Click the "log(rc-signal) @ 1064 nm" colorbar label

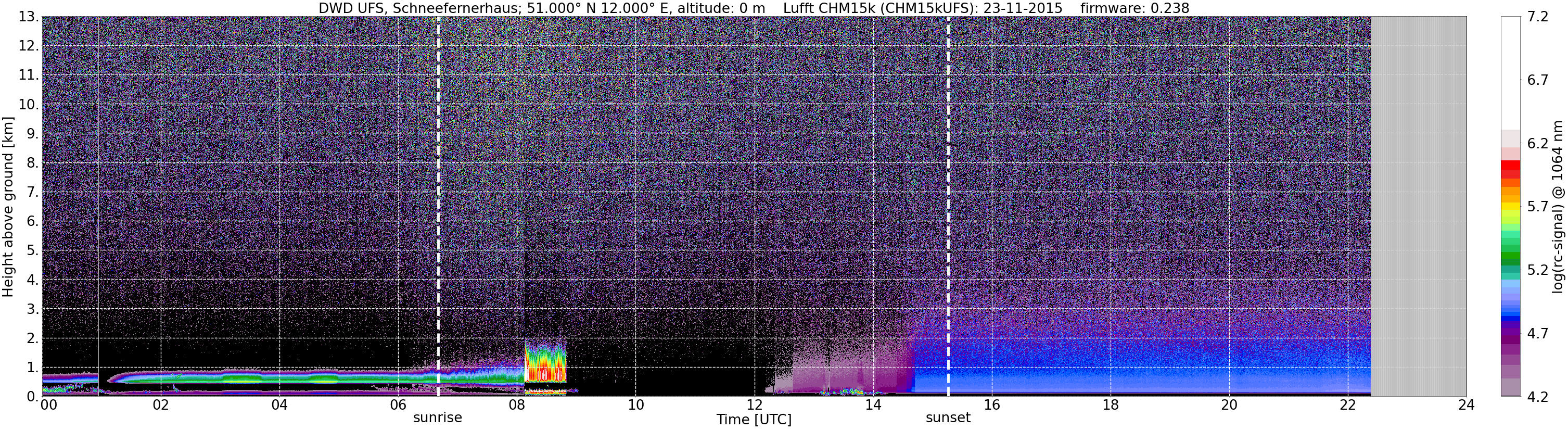tap(1558, 207)
